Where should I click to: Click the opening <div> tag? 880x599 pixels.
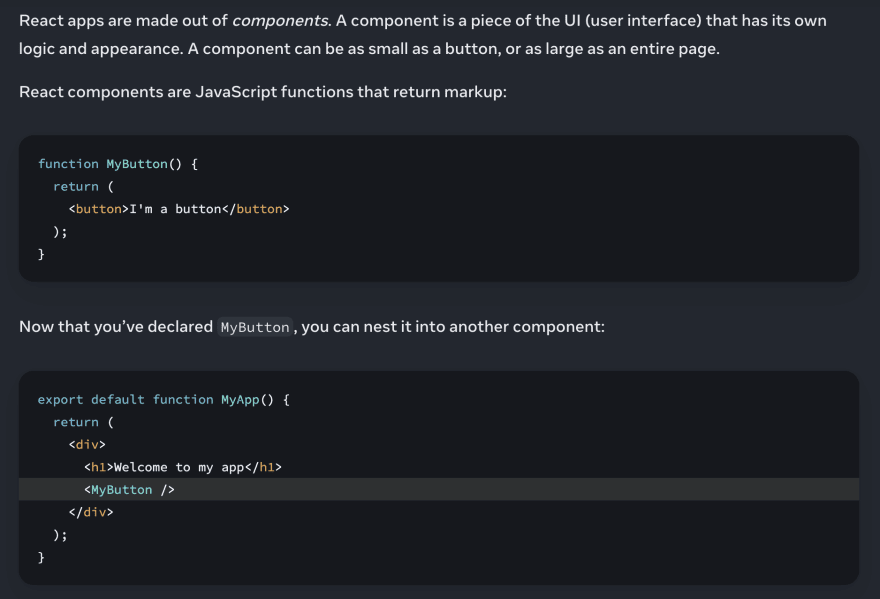(87, 445)
